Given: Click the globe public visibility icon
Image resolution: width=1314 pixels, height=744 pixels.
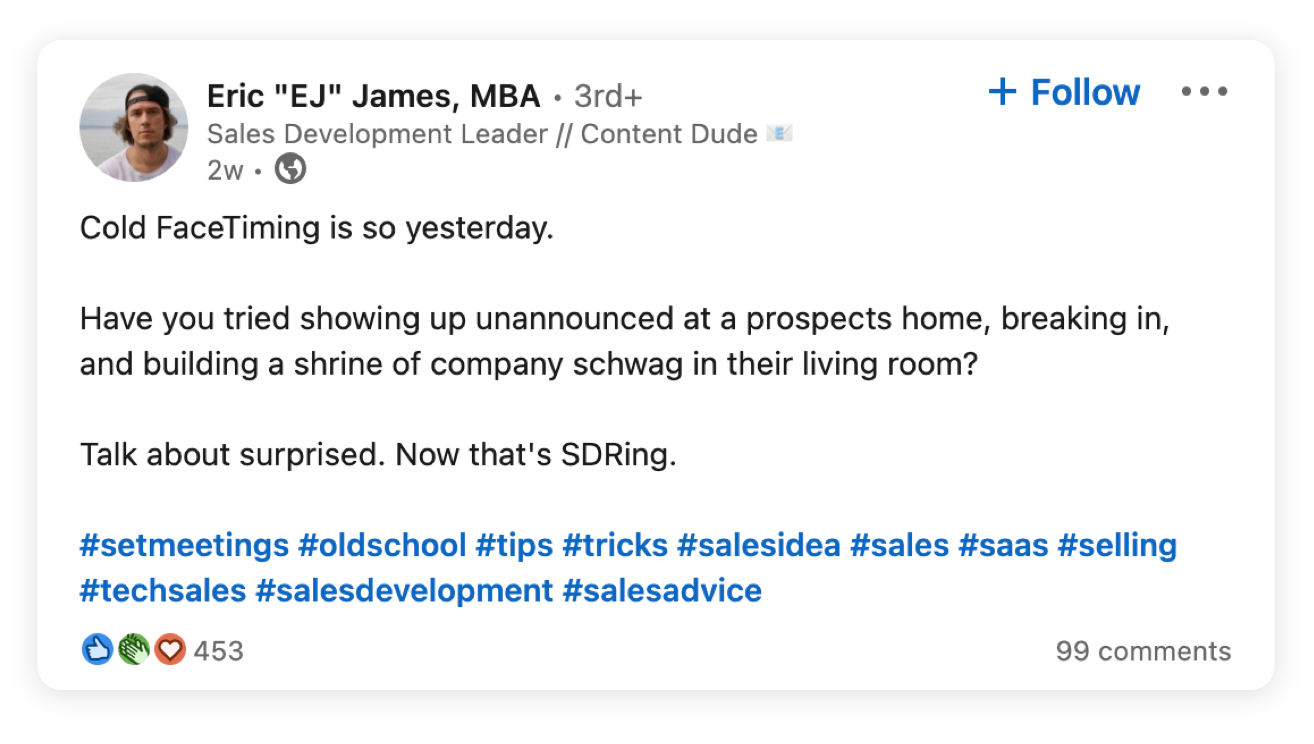Looking at the screenshot, I should 290,170.
